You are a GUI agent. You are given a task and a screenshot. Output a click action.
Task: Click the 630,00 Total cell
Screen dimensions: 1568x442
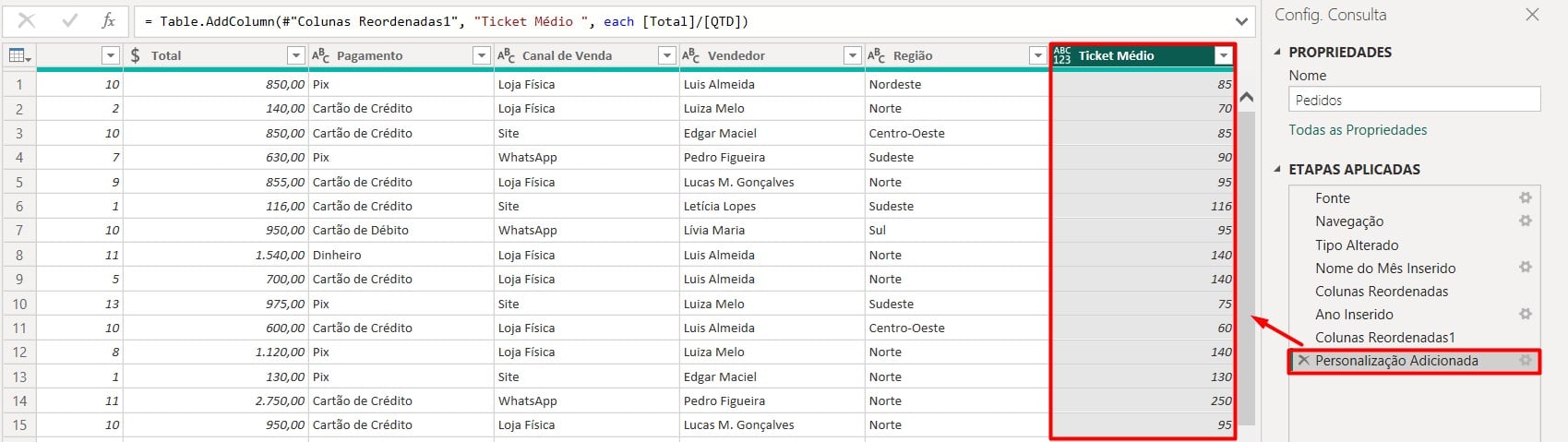click(216, 158)
